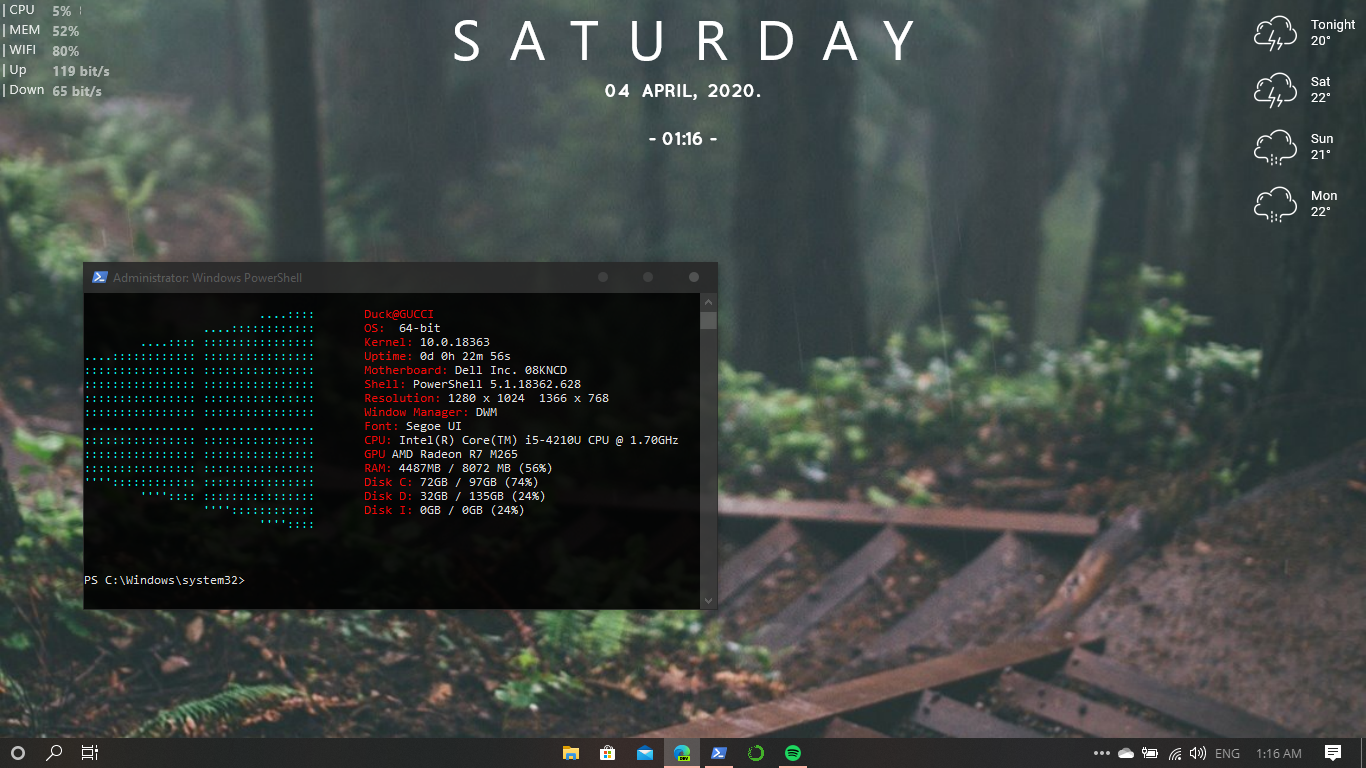Click the 'Kernel: 10.0.18363' line
1366x768 pixels.
click(427, 342)
